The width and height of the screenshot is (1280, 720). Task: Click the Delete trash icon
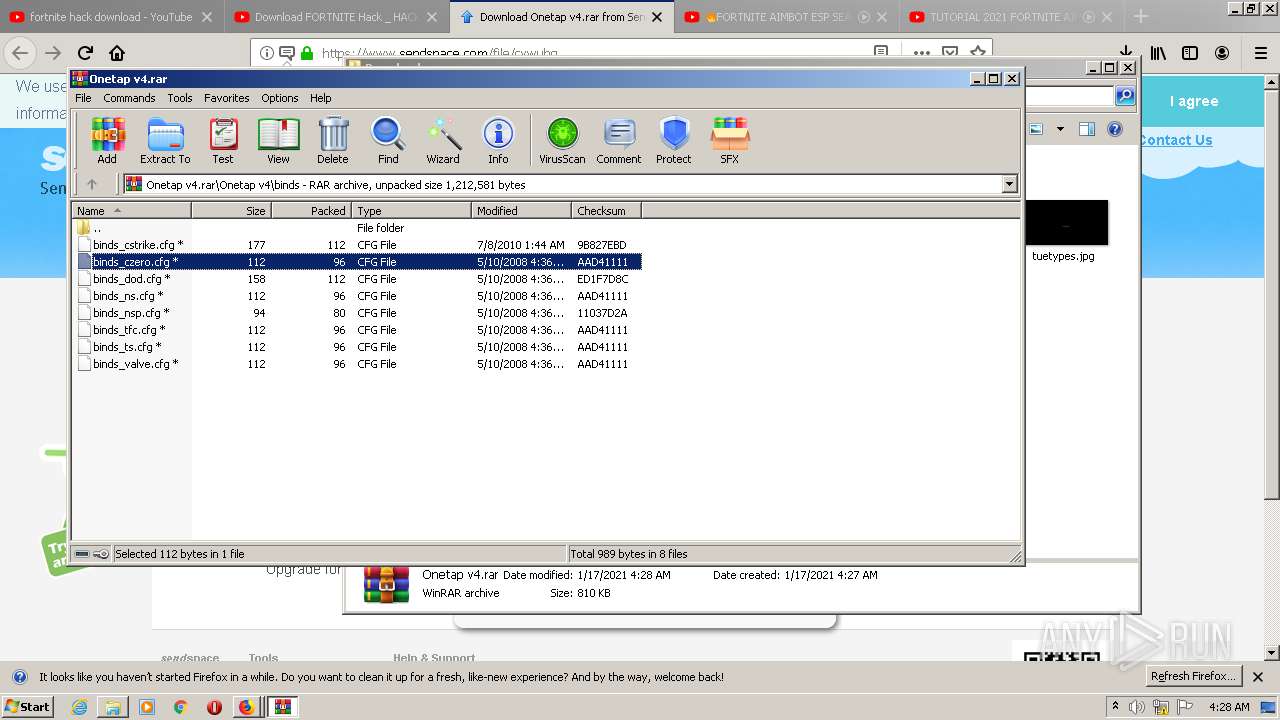(333, 140)
